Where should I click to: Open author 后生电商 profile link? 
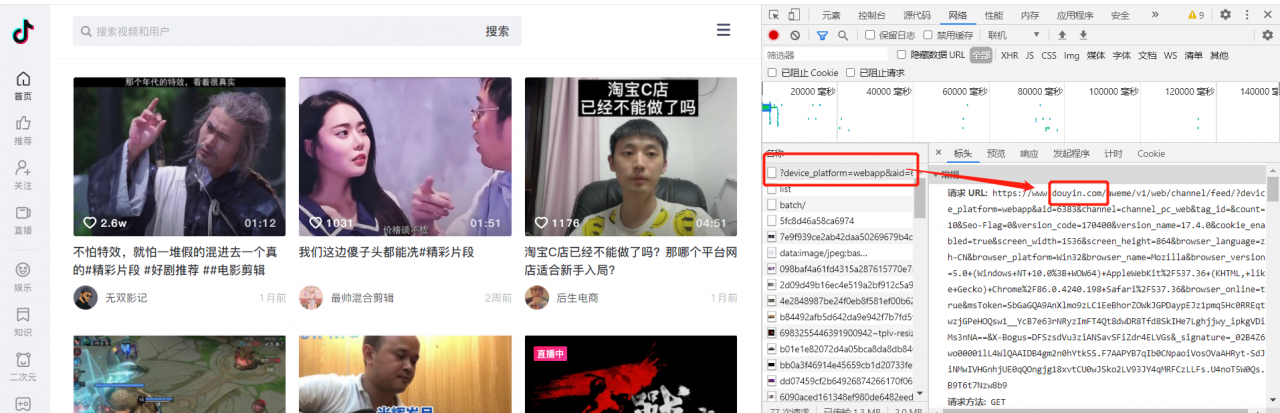pyautogui.click(x=577, y=298)
